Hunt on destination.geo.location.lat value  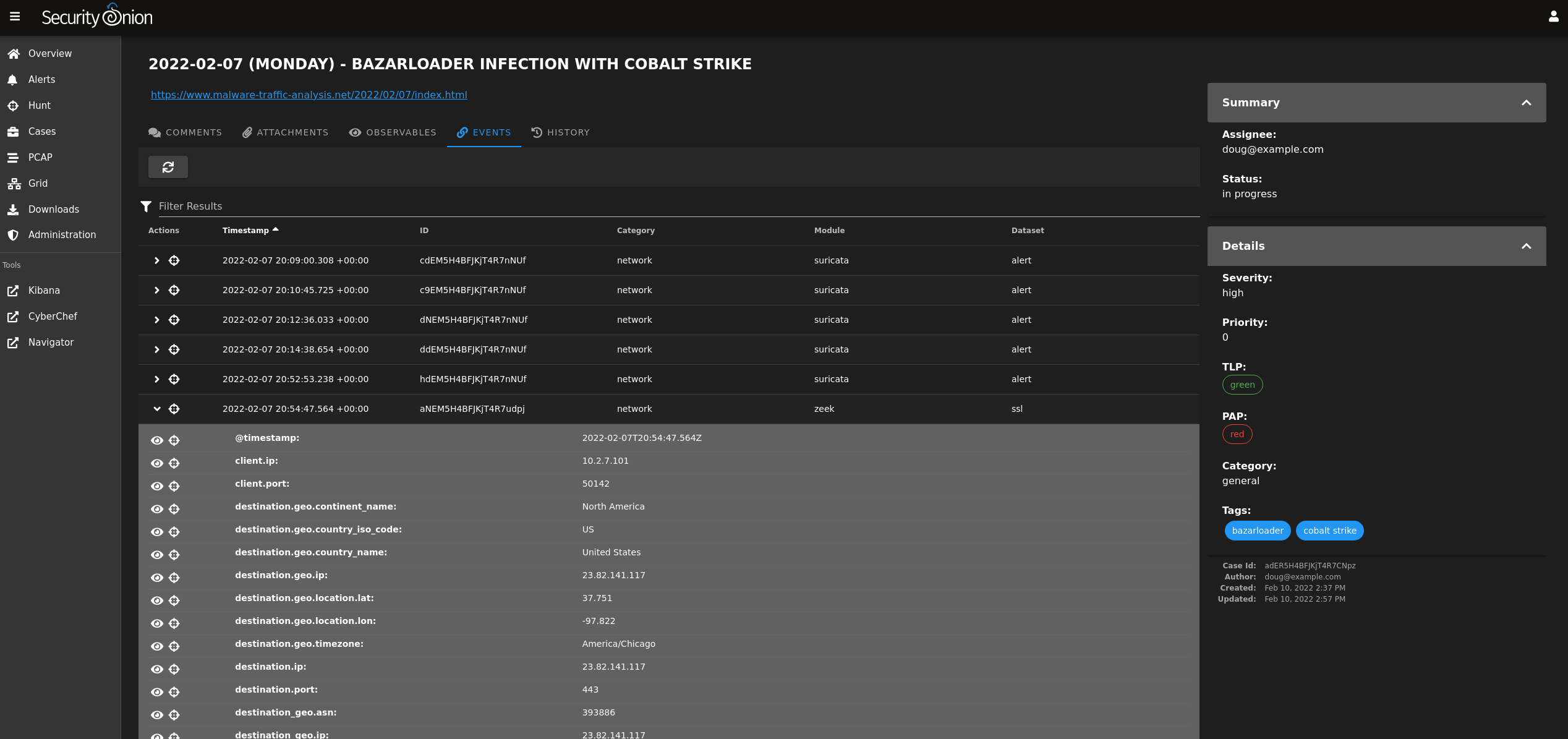click(174, 601)
